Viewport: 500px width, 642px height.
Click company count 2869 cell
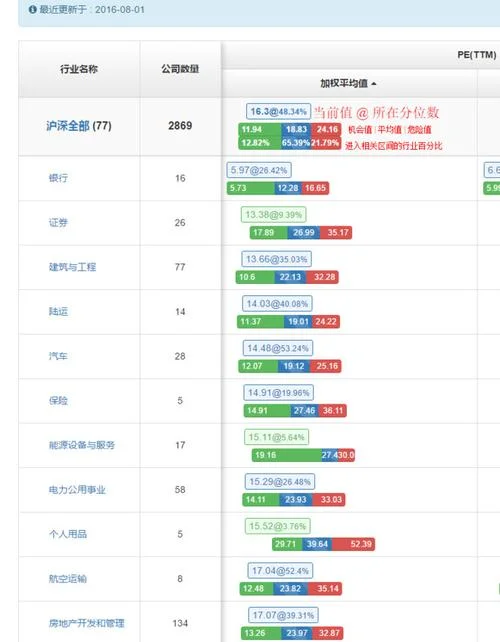point(180,126)
